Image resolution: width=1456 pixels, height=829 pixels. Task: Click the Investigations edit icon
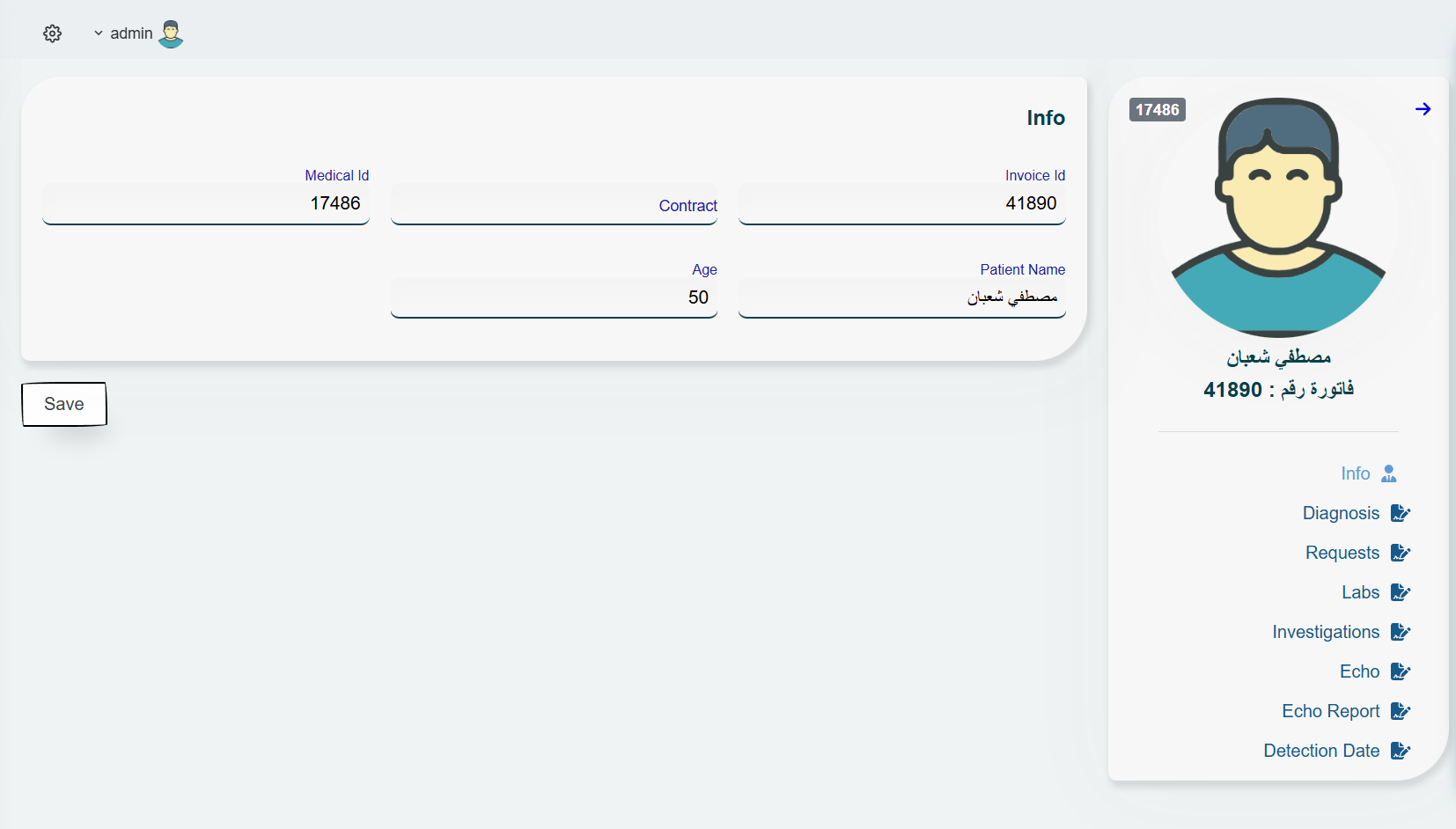click(x=1400, y=632)
